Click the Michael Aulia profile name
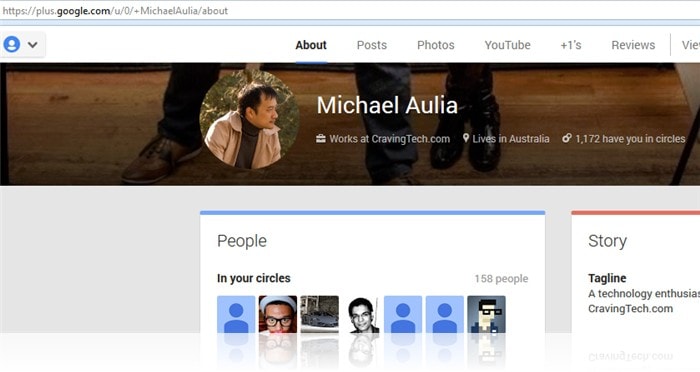The height and width of the screenshot is (372, 700). 387,105
